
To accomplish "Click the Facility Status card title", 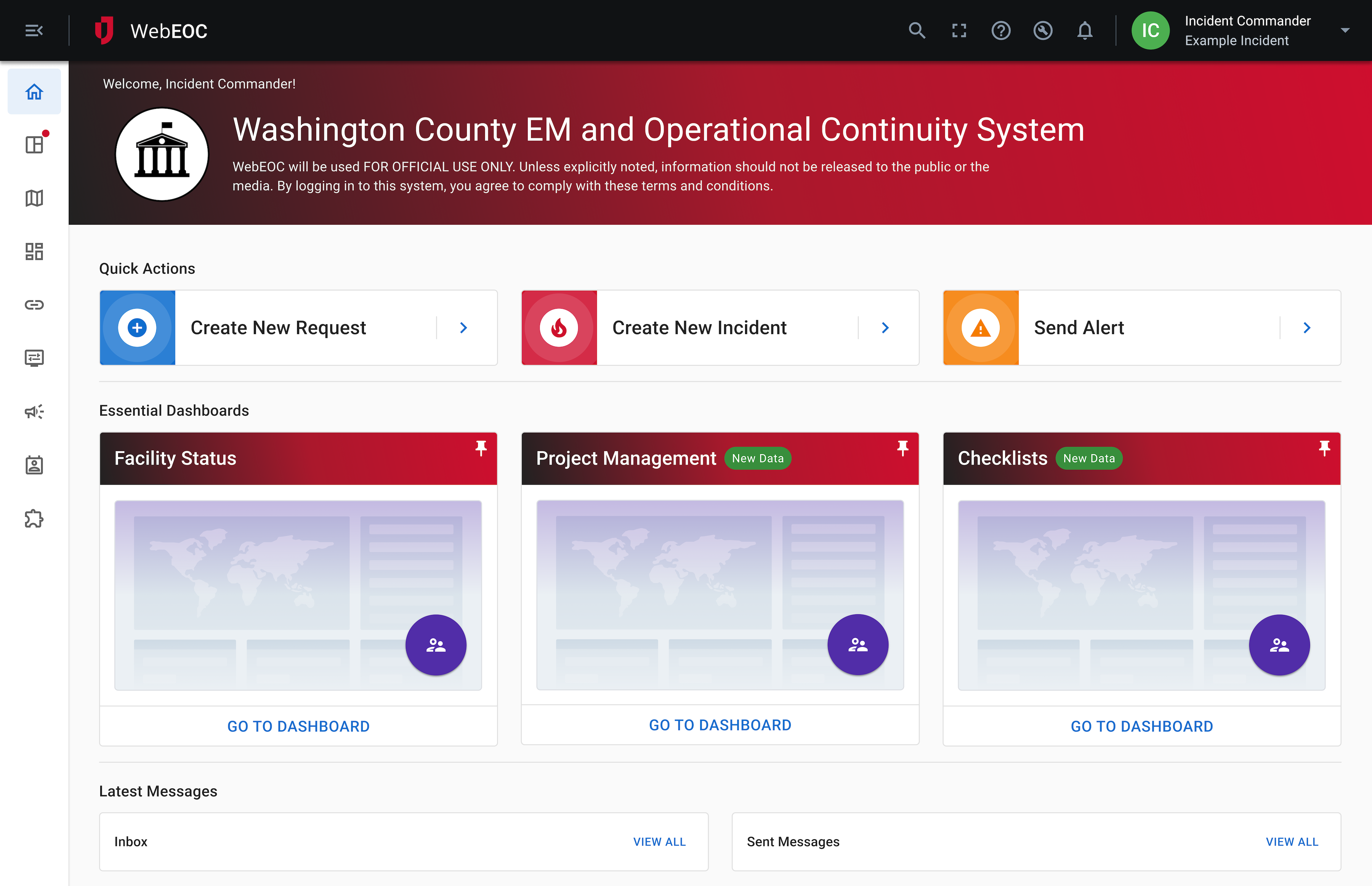I will click(x=175, y=458).
